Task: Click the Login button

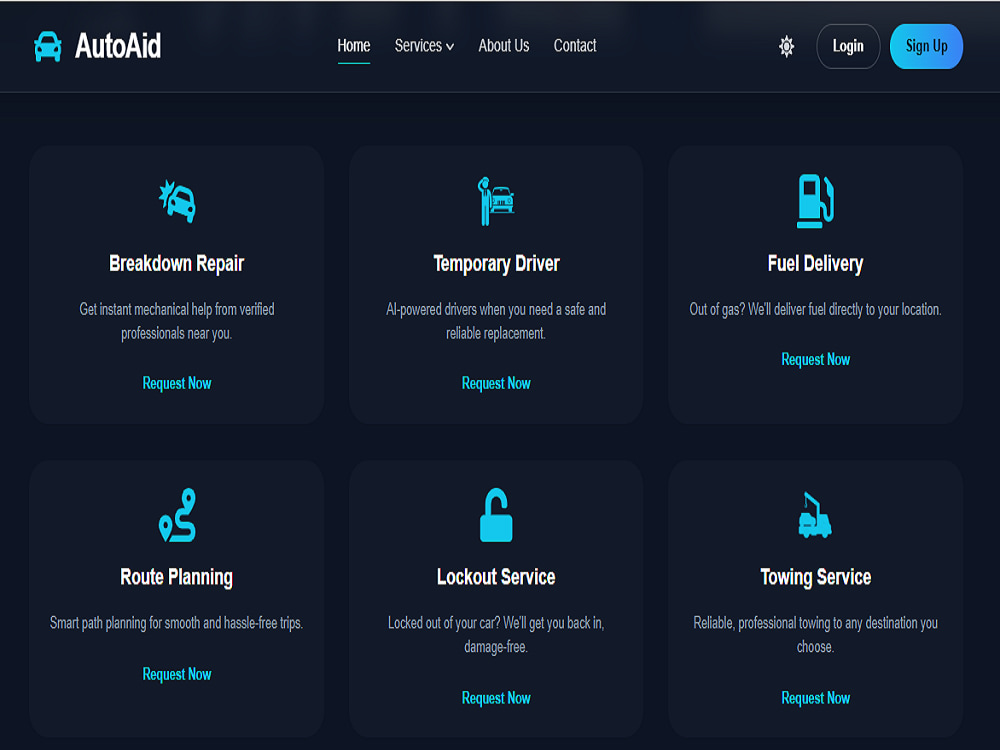Action: [x=848, y=47]
